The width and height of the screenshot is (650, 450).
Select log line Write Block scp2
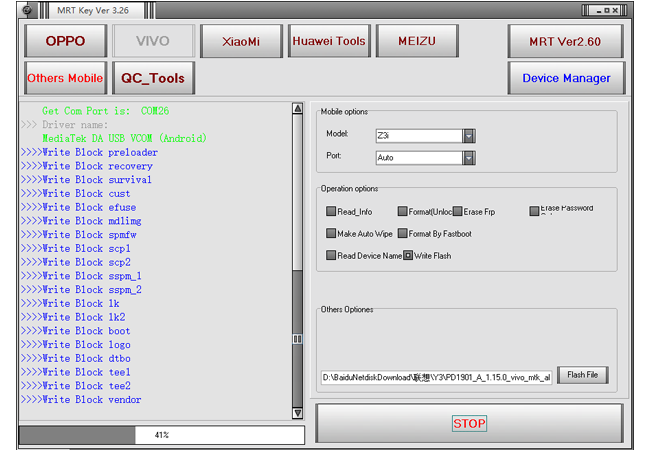75,262
